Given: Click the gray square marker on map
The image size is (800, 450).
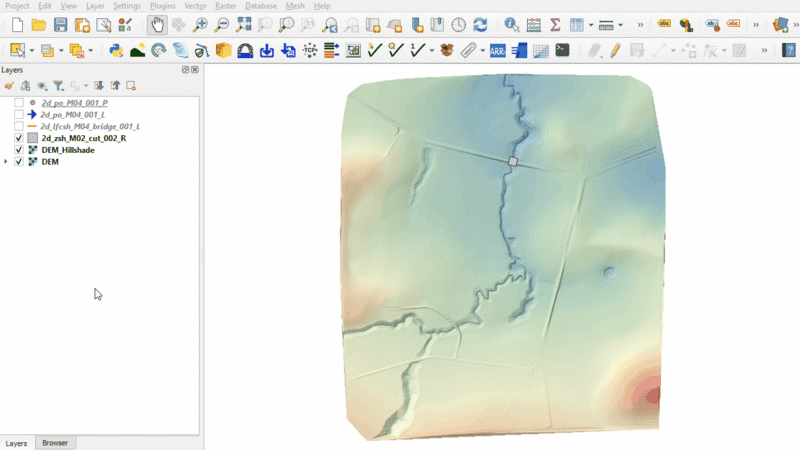Looking at the screenshot, I should (x=513, y=161).
